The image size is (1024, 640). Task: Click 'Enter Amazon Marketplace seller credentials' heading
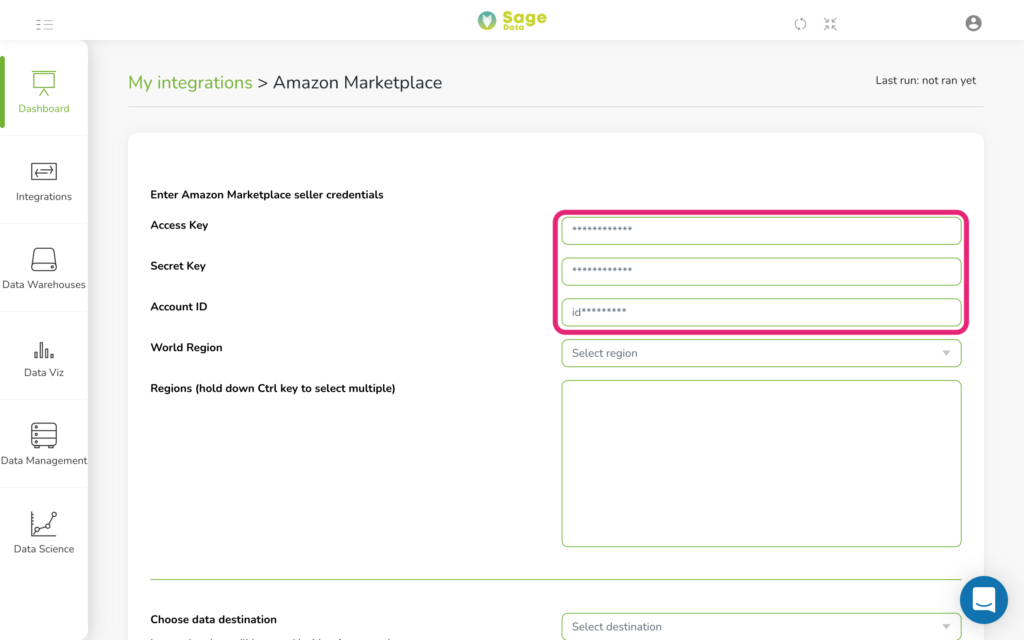[266, 195]
